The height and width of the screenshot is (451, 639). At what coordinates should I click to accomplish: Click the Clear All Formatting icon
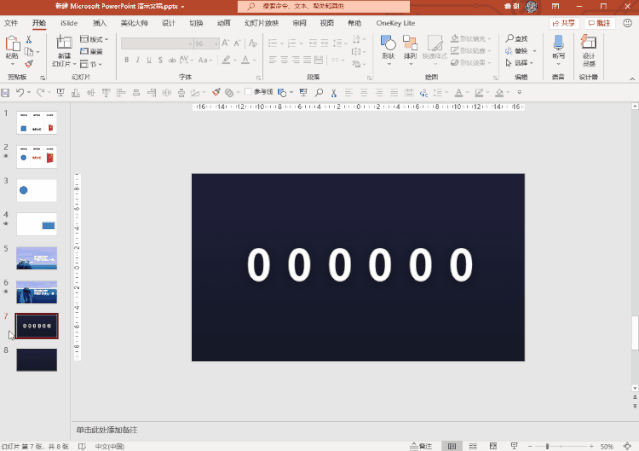(x=253, y=43)
